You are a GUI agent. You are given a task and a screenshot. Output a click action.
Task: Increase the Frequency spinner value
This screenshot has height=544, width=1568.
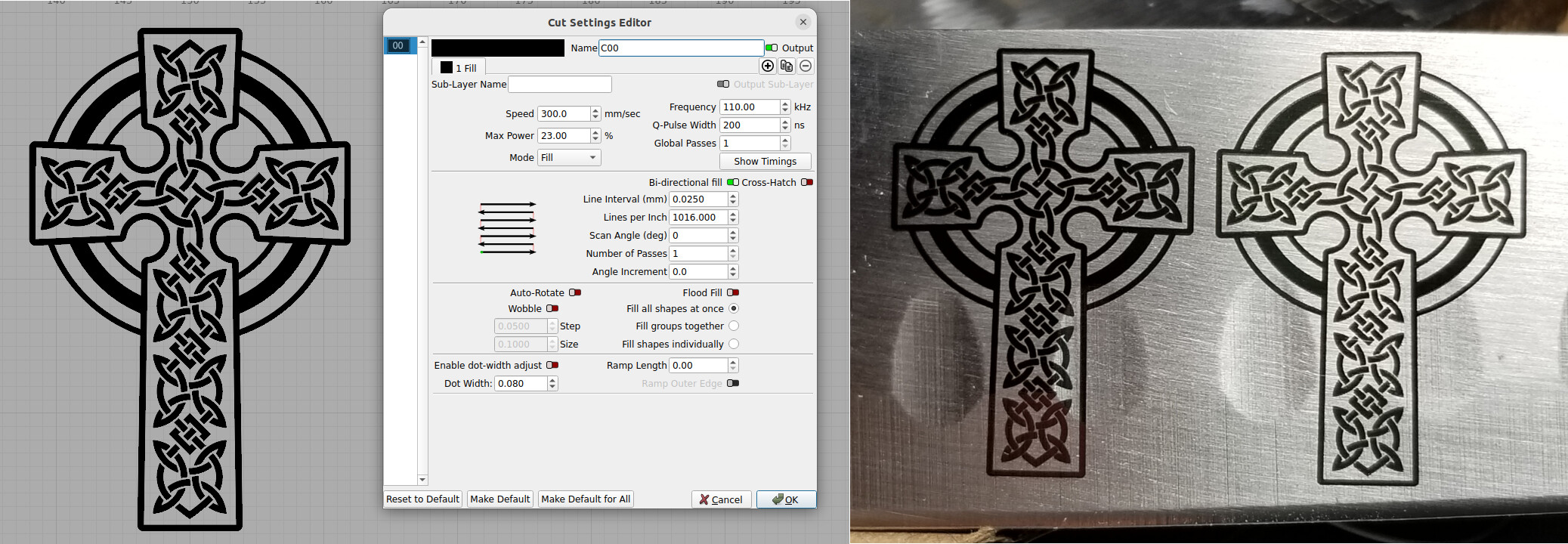tap(785, 104)
